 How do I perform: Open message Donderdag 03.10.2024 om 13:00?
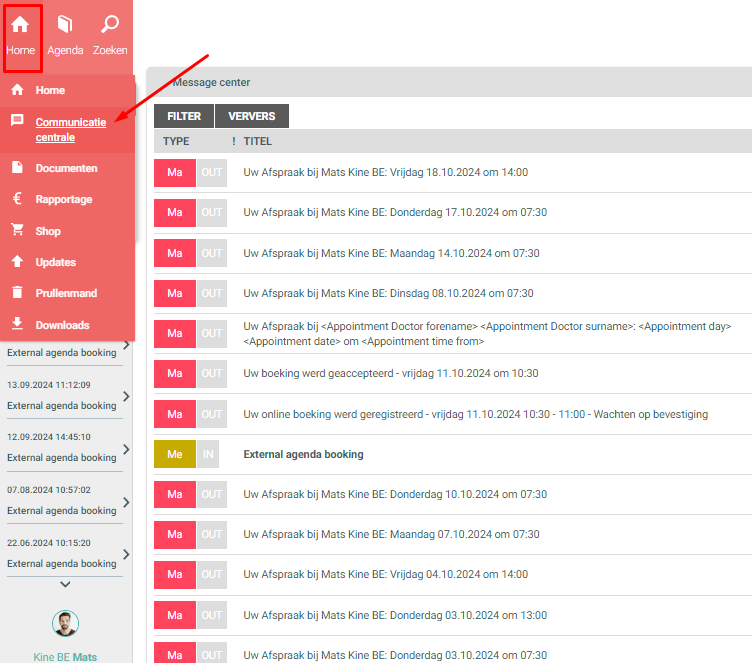(395, 616)
